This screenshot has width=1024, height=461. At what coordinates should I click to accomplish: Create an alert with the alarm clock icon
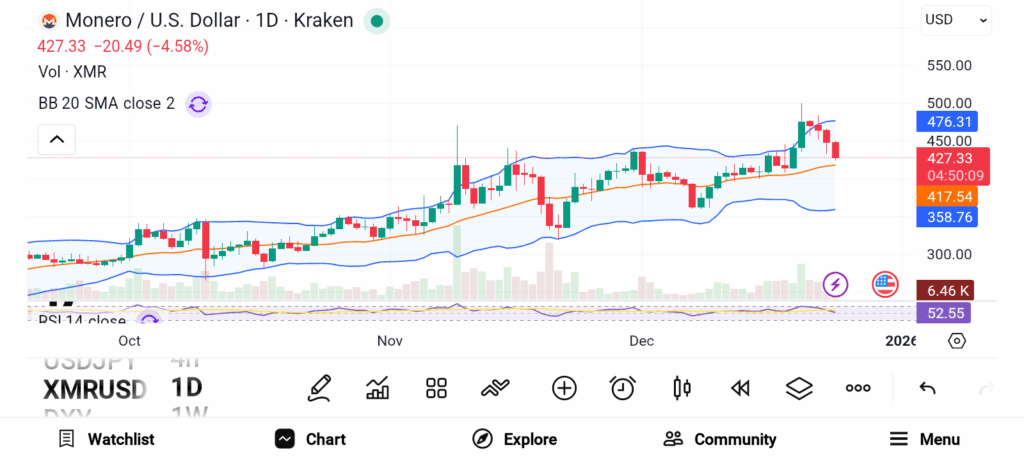pos(623,388)
